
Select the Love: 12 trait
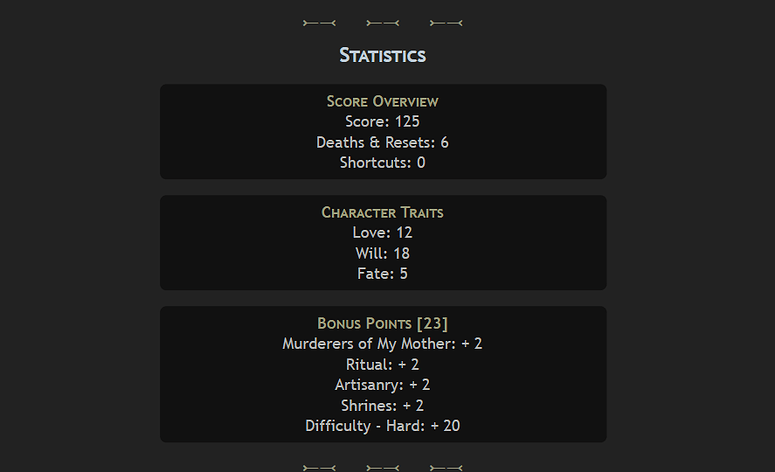(x=383, y=233)
